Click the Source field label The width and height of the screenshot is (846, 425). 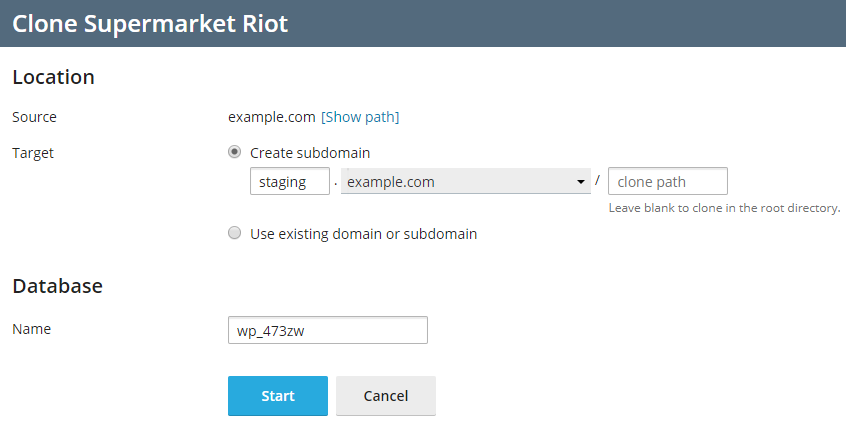(34, 117)
